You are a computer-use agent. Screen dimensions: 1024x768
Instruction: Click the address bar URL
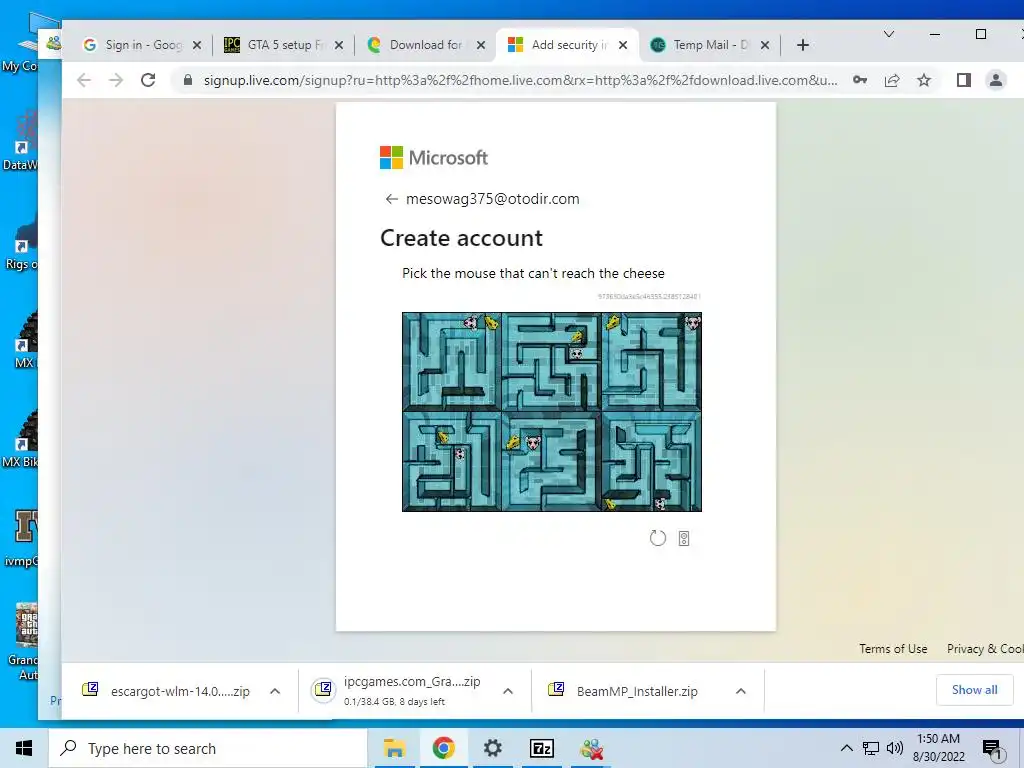pos(520,80)
